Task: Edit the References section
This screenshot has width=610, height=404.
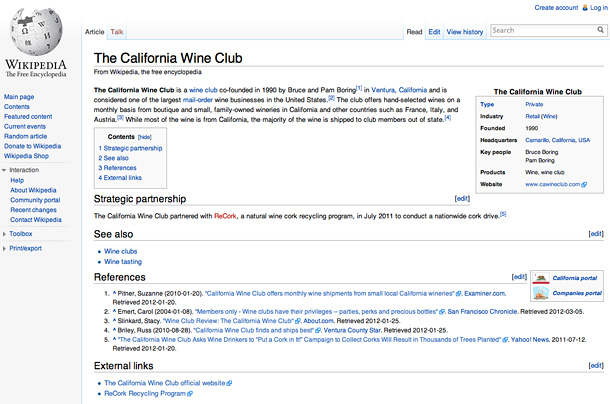Action: [519, 277]
